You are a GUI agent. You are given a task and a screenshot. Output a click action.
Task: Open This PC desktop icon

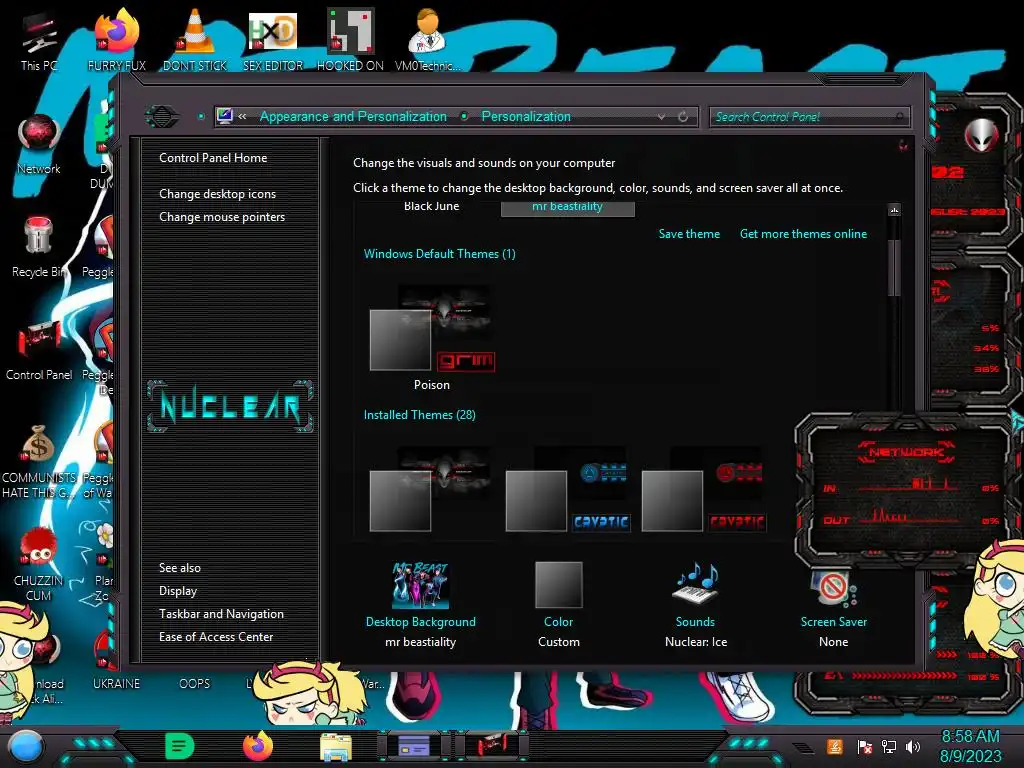(39, 42)
